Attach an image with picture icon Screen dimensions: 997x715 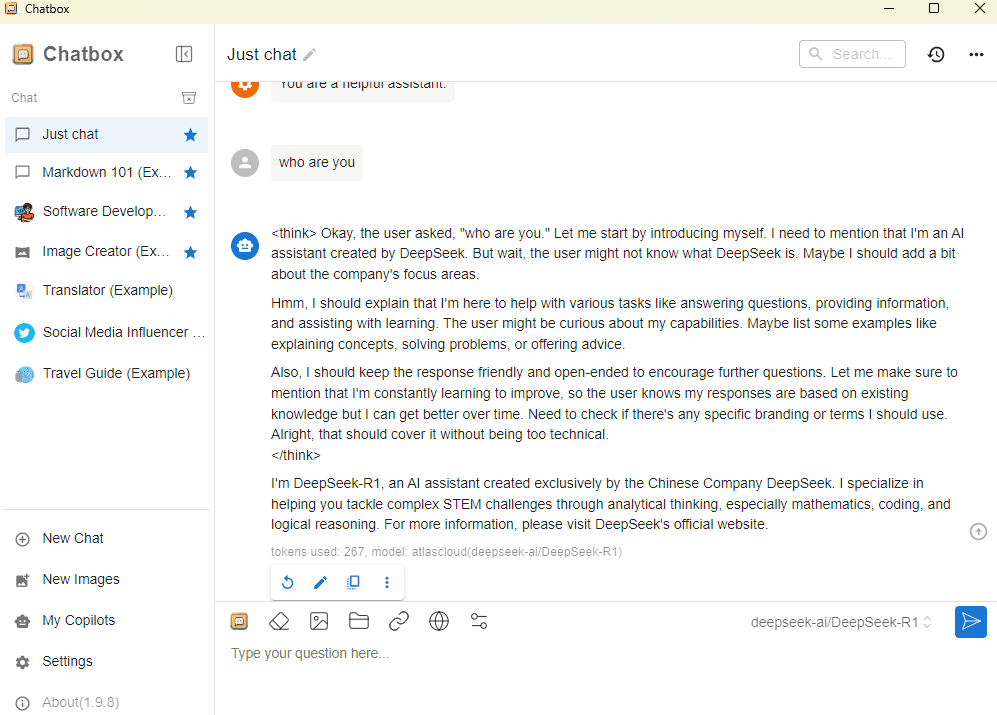(319, 621)
